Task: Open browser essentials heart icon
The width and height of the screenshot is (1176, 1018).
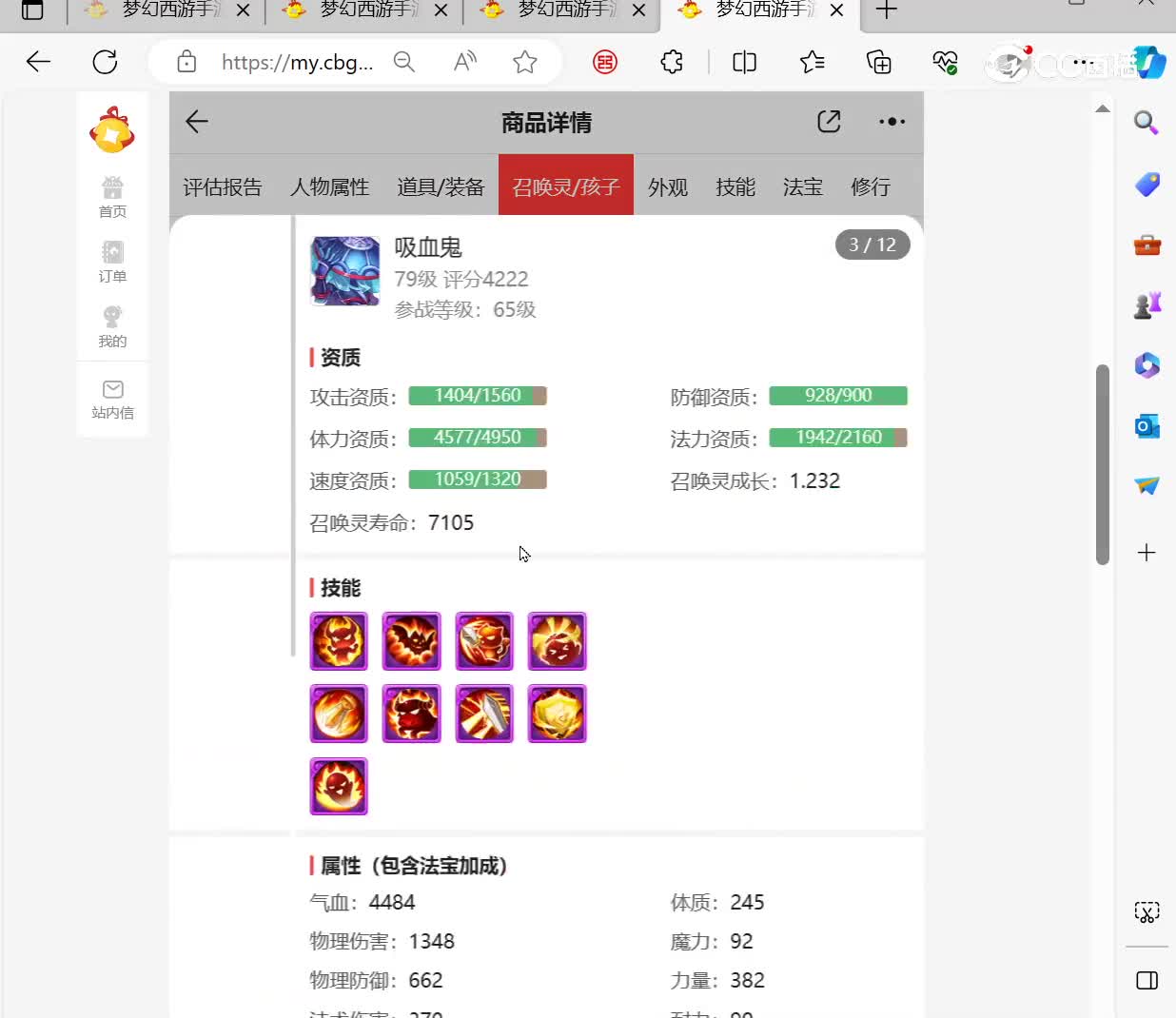Action: 945,62
